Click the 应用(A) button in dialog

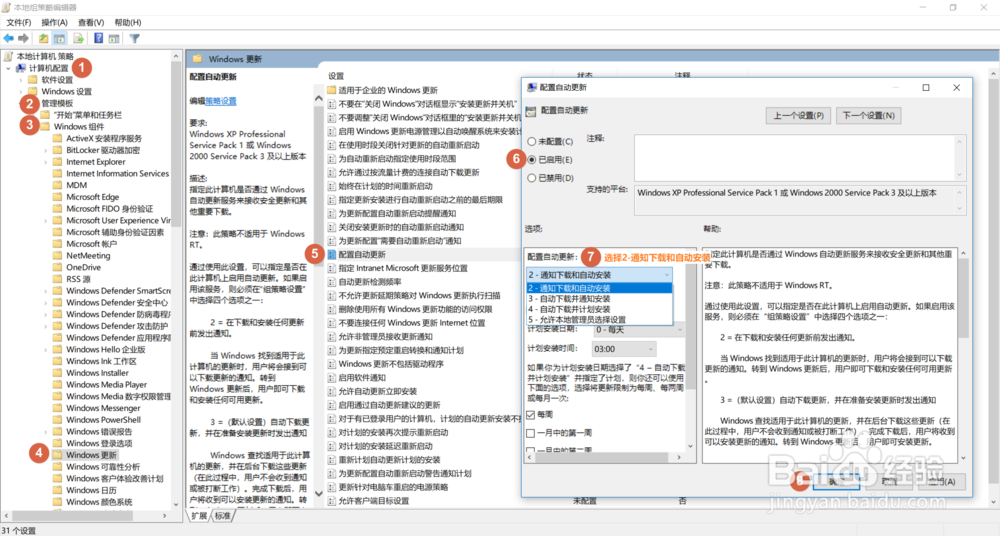[942, 482]
